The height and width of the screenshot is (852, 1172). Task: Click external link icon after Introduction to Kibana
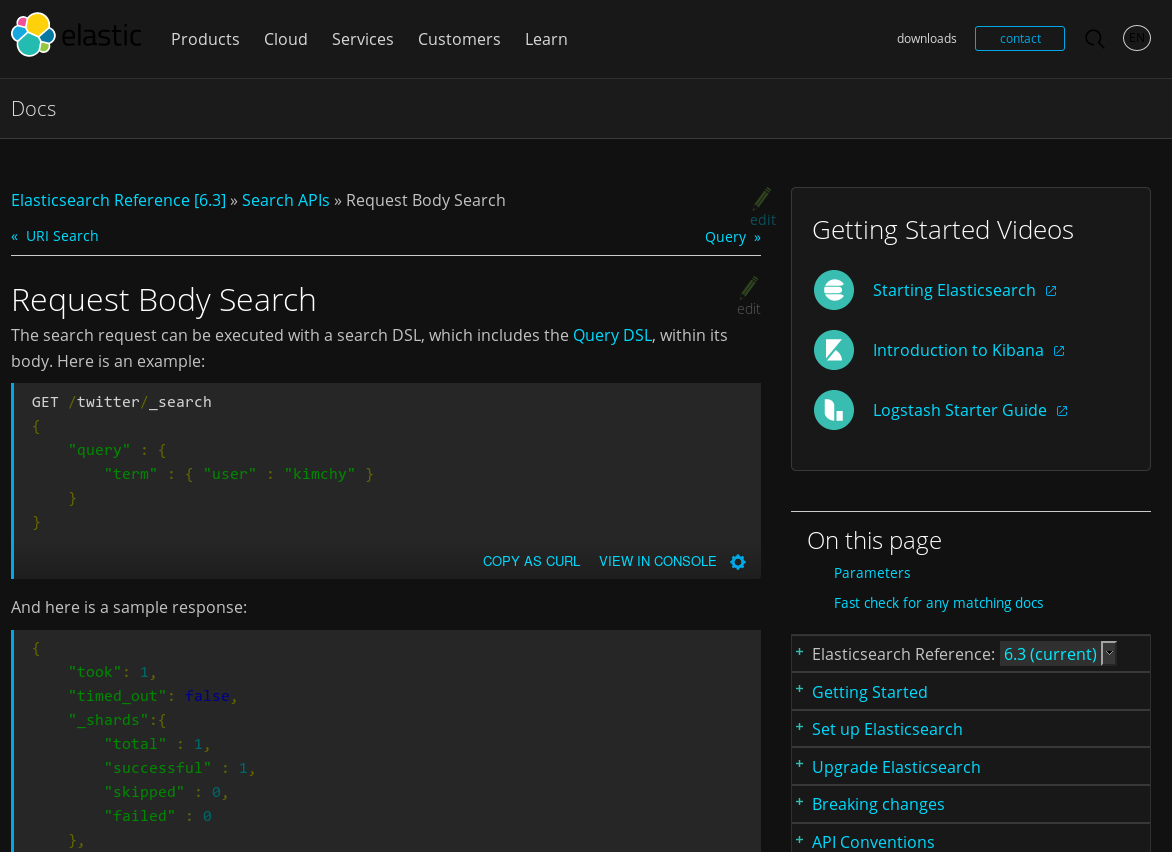click(1059, 351)
